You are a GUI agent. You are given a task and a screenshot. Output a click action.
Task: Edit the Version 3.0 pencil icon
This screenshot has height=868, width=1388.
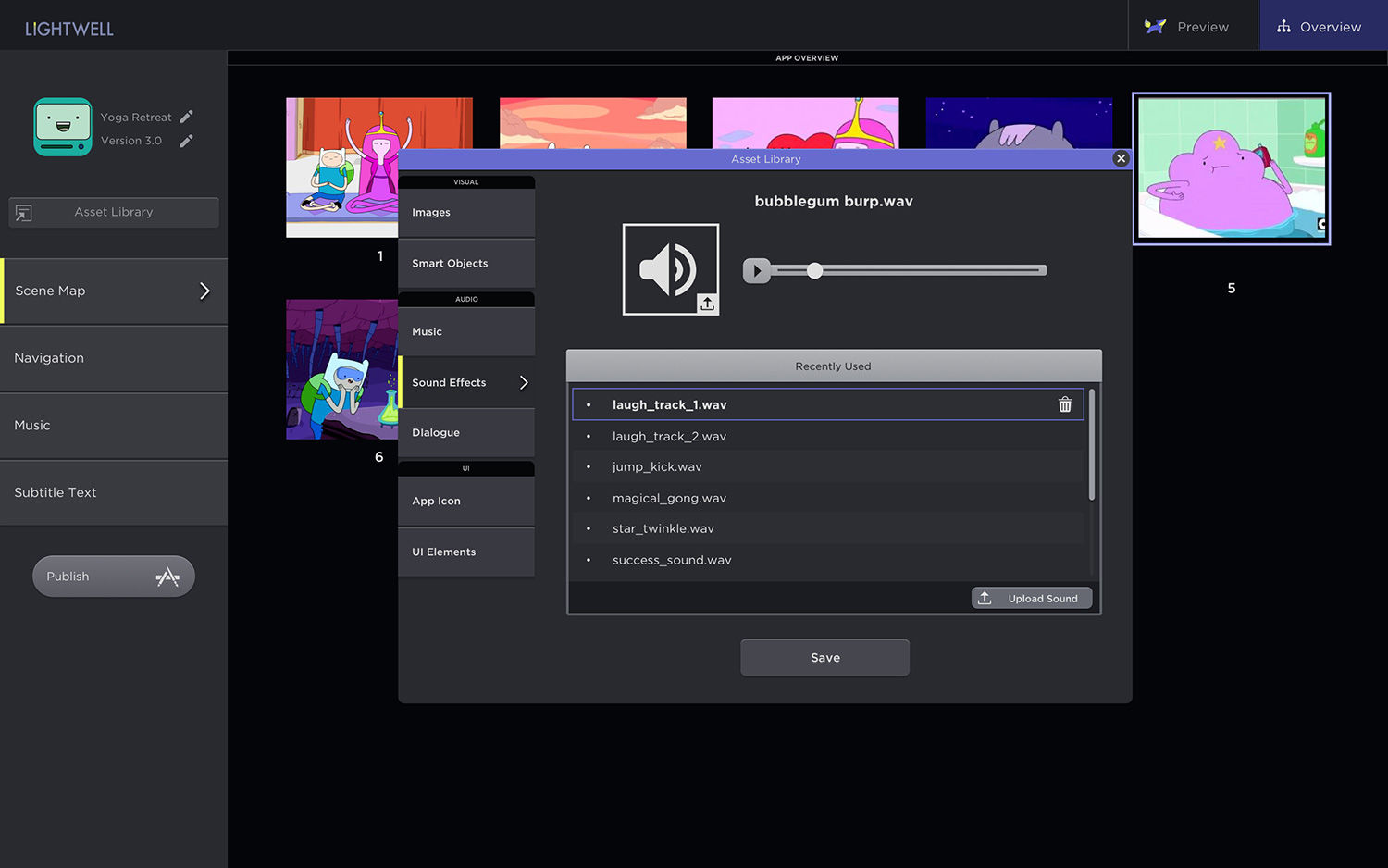(x=186, y=141)
